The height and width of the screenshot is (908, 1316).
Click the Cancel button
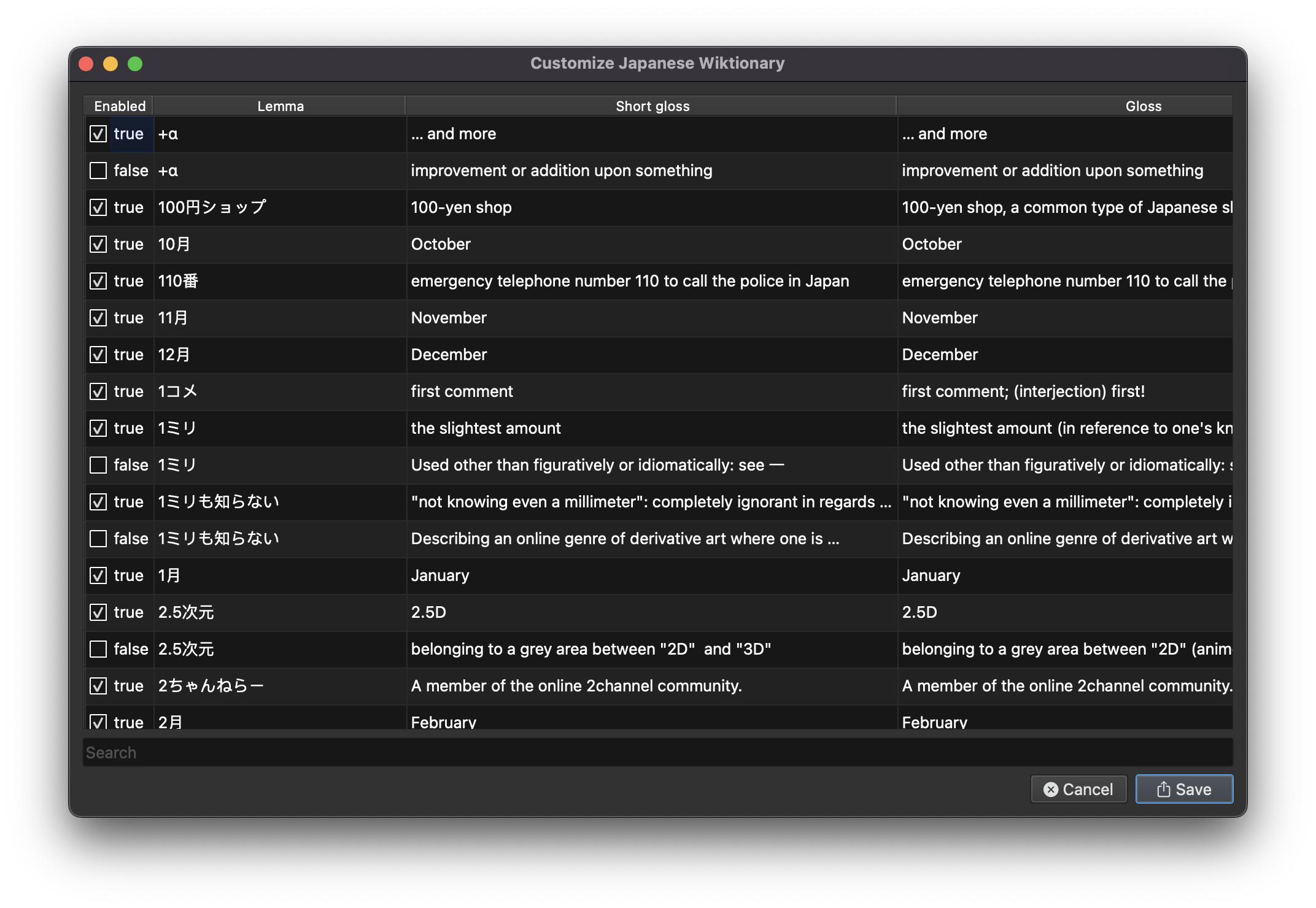pyautogui.click(x=1078, y=789)
